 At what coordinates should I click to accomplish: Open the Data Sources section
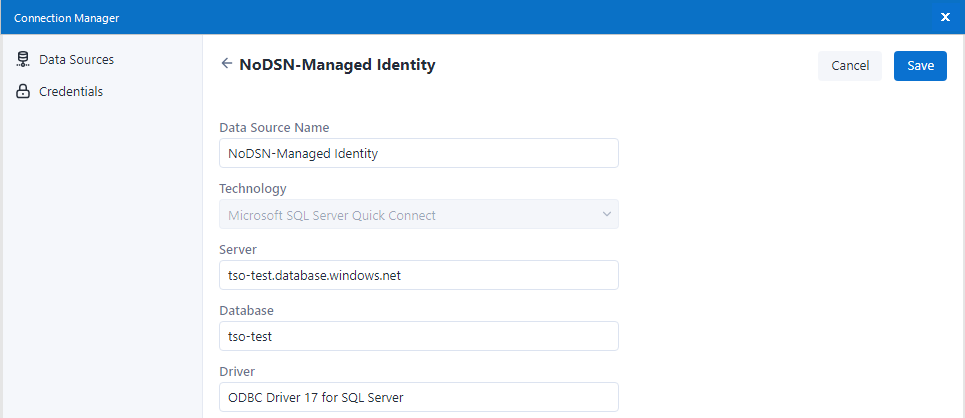coord(76,60)
